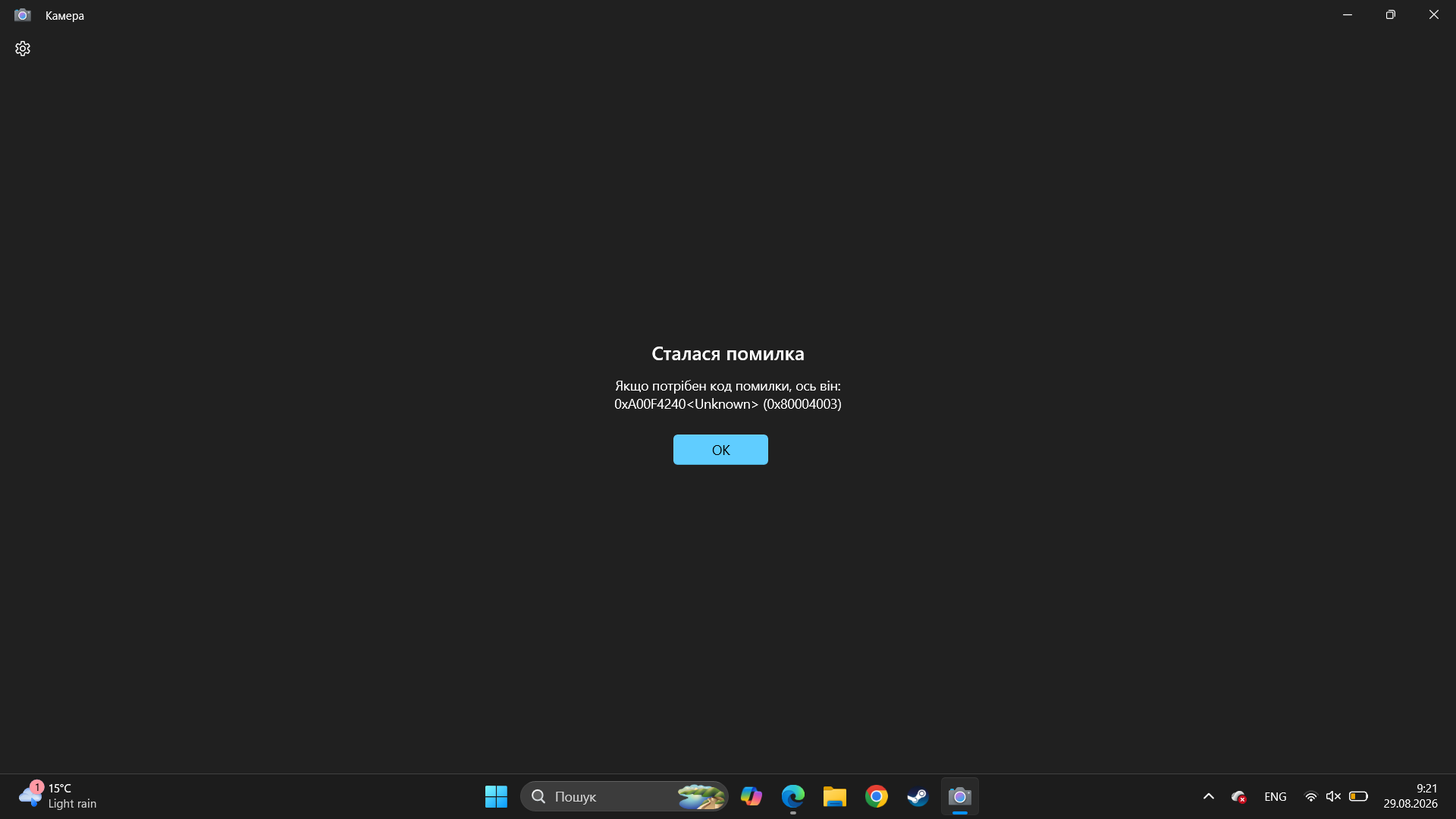The image size is (1456, 819).
Task: Click OK to dismiss the error
Action: tap(720, 450)
